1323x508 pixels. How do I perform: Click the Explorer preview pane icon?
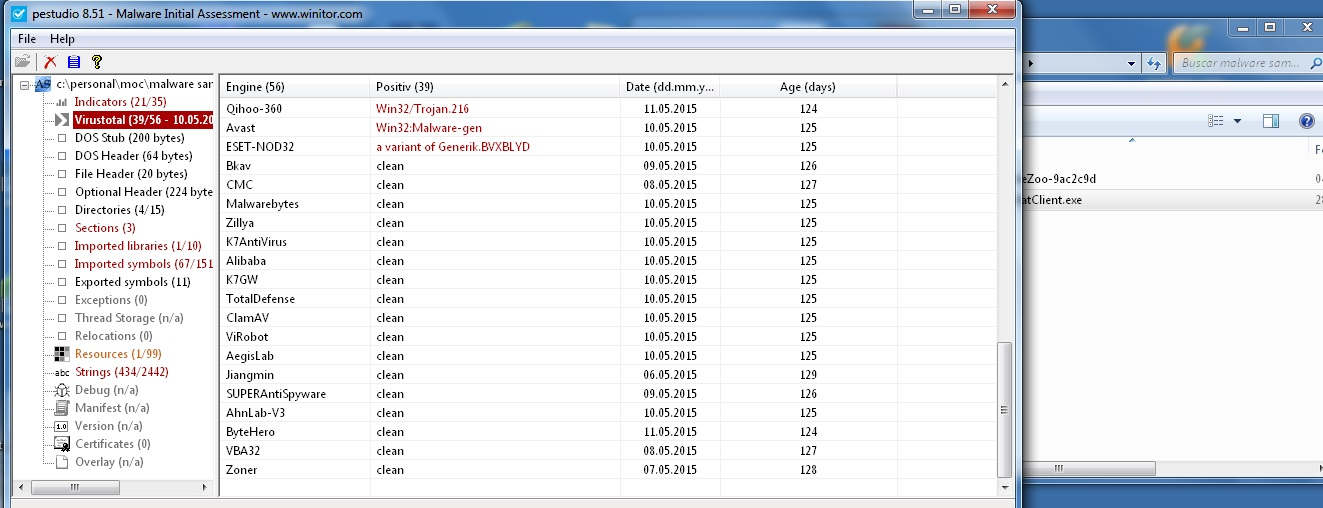coord(1270,121)
